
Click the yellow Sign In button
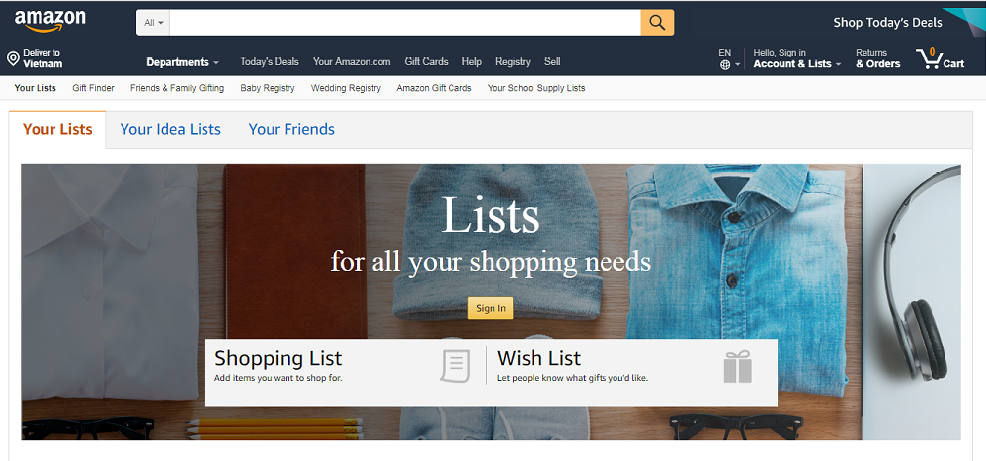[x=490, y=308]
